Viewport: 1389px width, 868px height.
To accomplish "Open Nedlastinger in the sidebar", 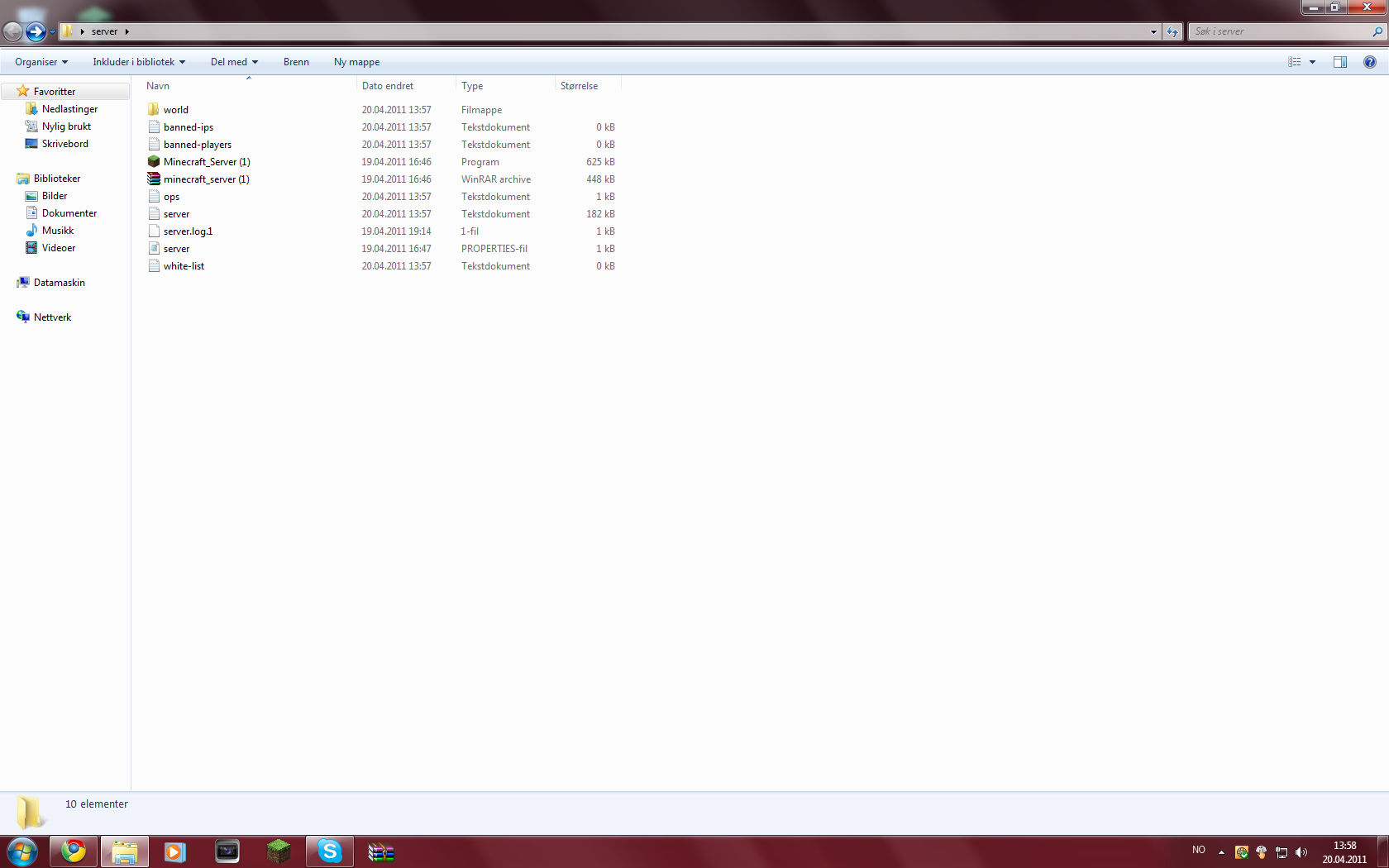I will point(69,109).
